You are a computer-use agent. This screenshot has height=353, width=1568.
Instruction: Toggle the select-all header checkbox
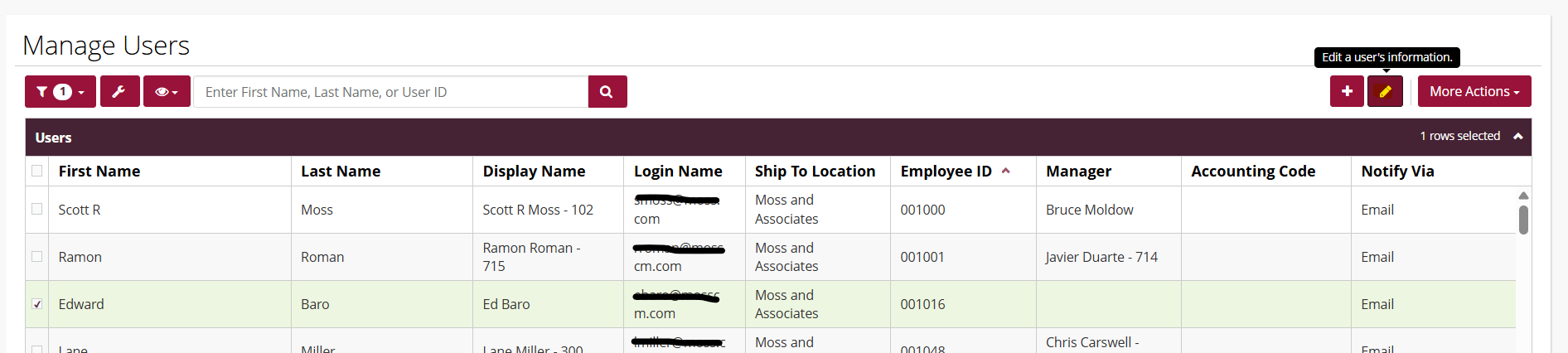pyautogui.click(x=37, y=171)
